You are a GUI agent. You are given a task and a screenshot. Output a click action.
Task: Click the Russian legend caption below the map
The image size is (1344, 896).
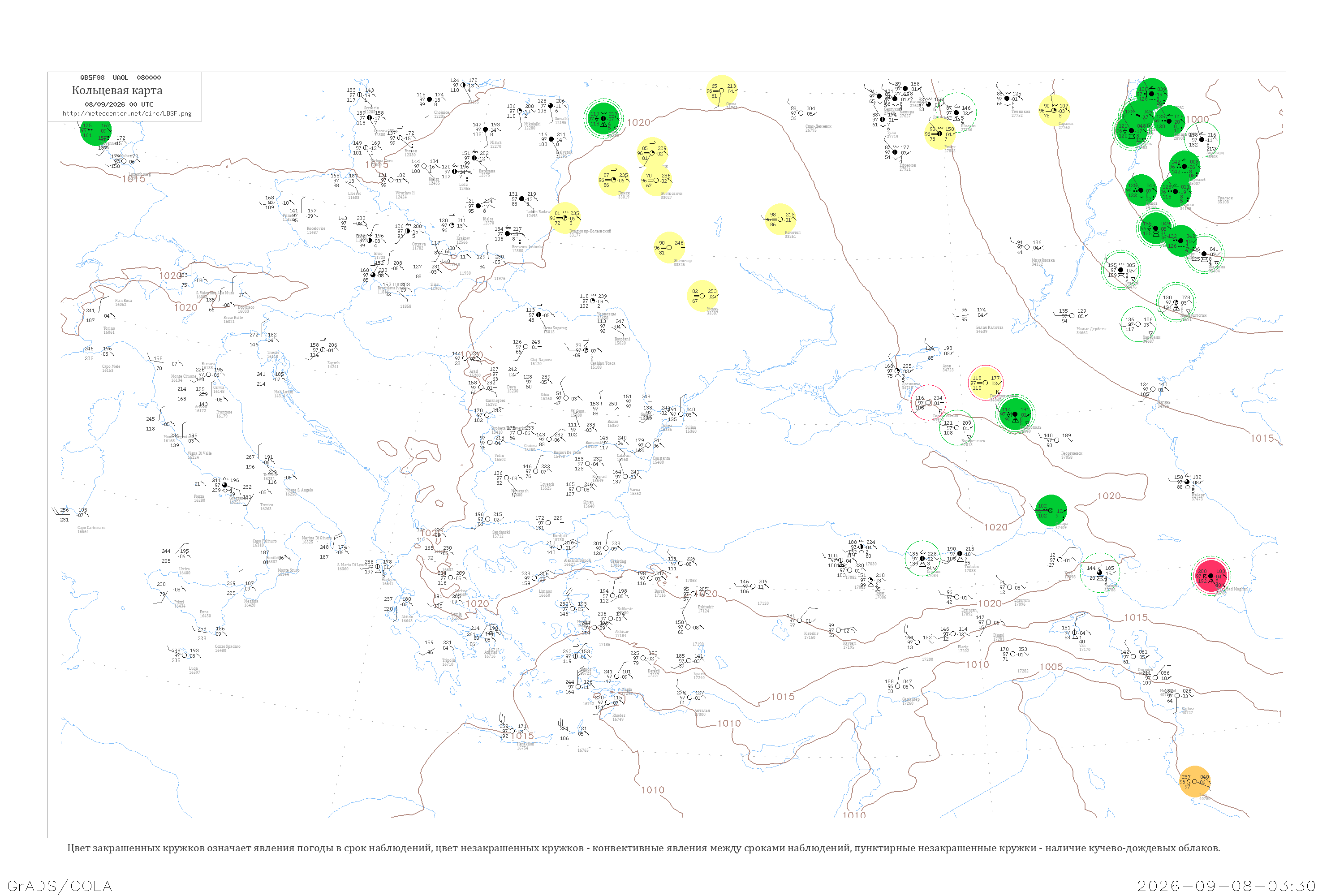tap(643, 848)
